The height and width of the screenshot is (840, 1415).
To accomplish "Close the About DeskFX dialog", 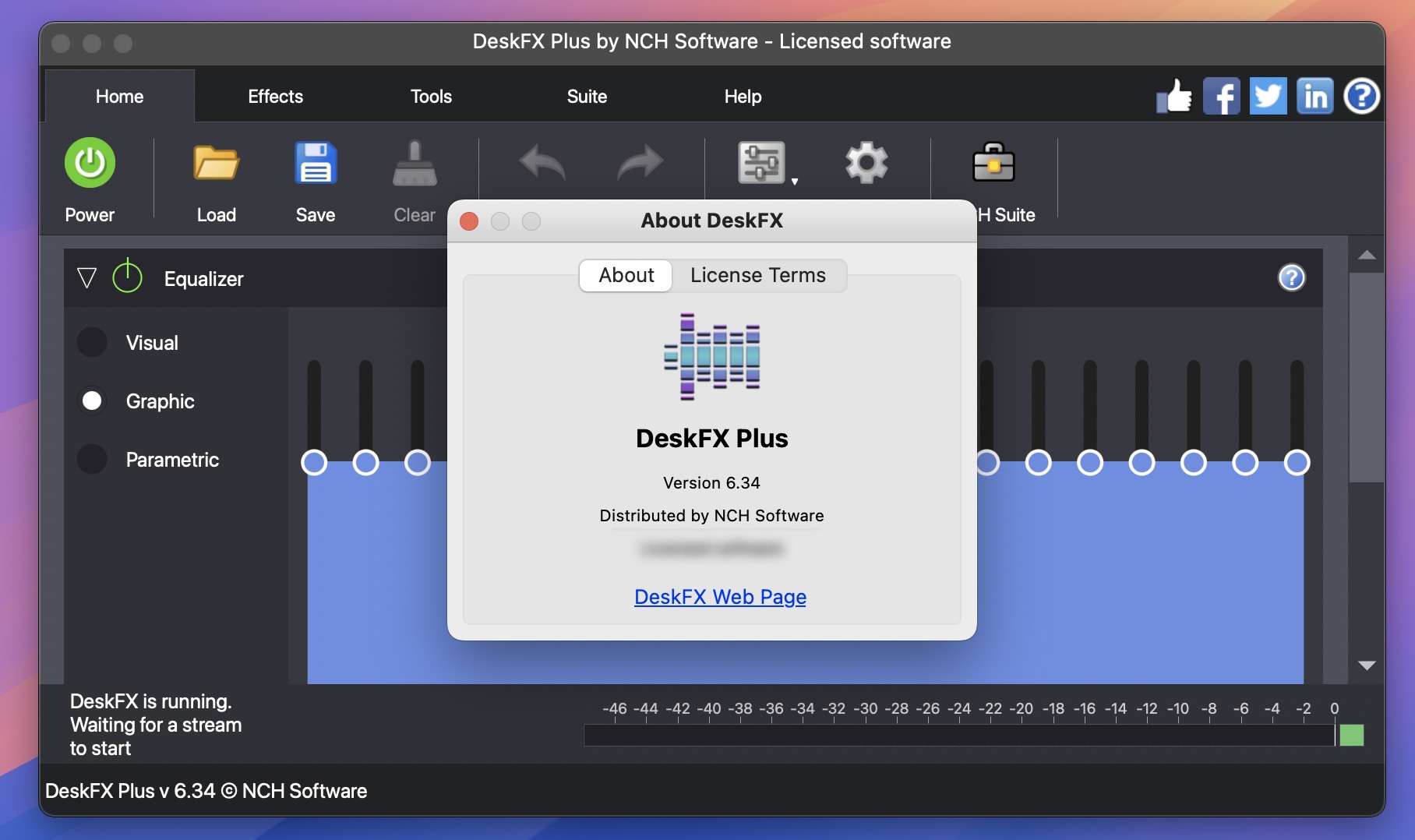I will tap(469, 221).
